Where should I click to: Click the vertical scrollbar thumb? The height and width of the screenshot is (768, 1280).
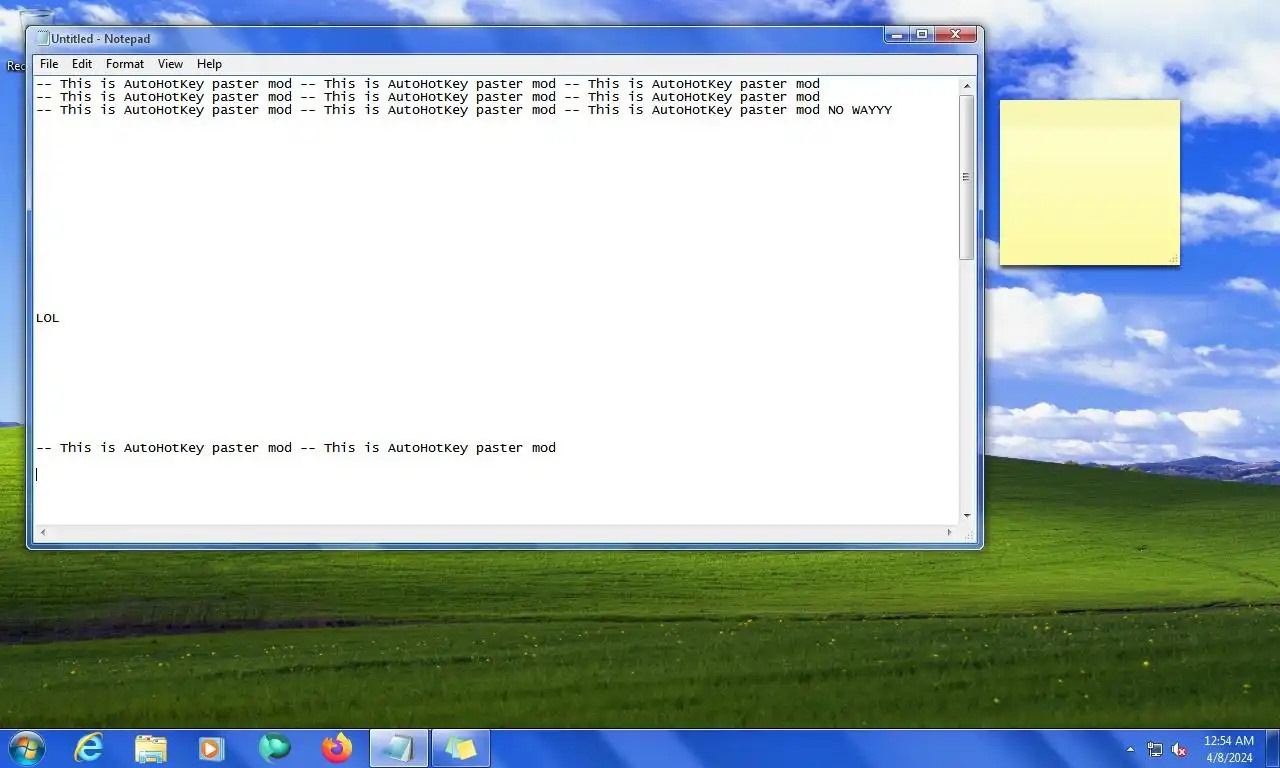coord(967,177)
